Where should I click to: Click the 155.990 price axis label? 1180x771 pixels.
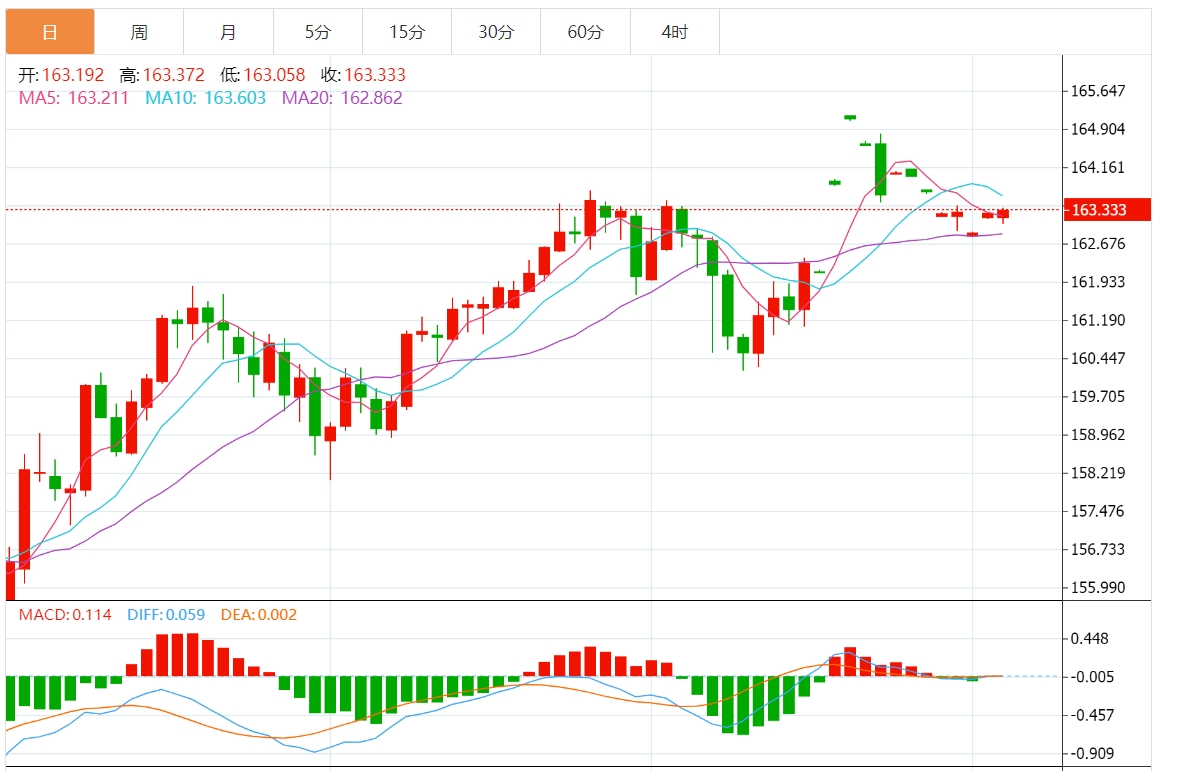coord(1098,587)
